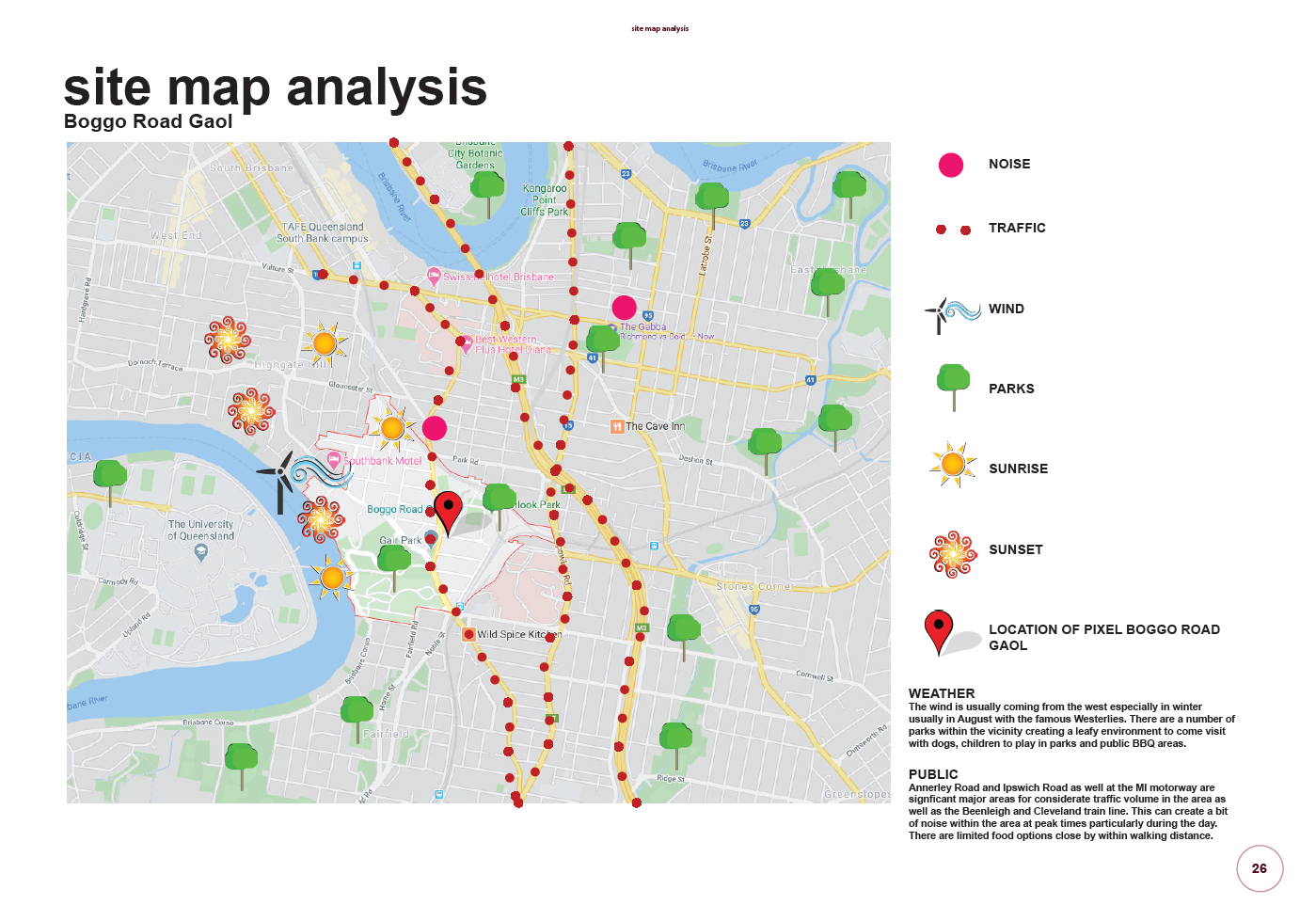The height and width of the screenshot is (921, 1316).
Task: Click the red location pin in the legend
Action: pyautogui.click(x=939, y=632)
